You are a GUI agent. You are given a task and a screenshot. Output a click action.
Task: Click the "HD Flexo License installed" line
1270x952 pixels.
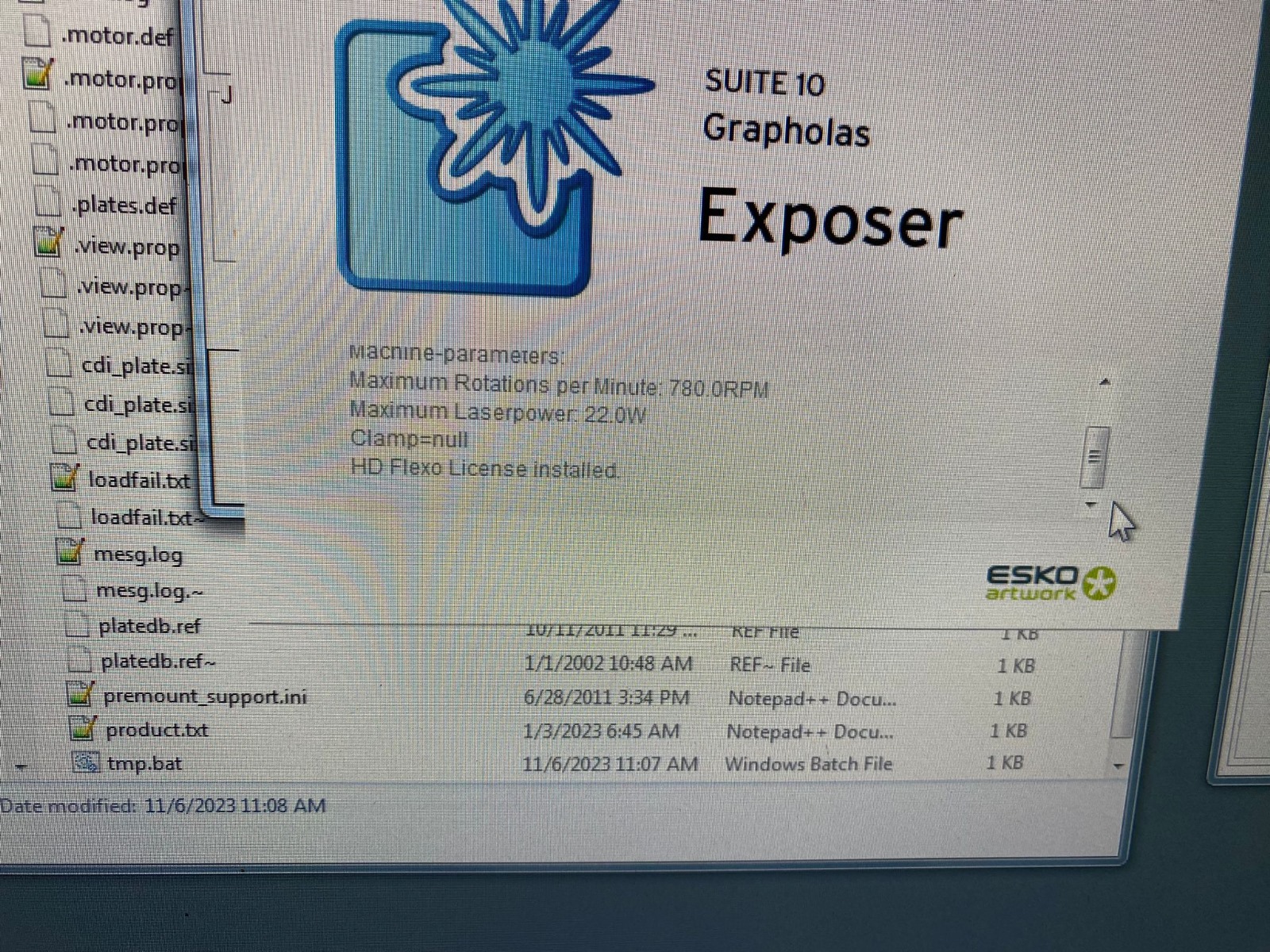[484, 469]
